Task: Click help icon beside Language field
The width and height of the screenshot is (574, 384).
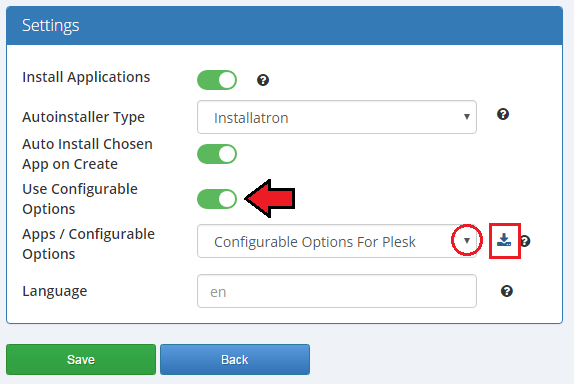Action: (507, 291)
